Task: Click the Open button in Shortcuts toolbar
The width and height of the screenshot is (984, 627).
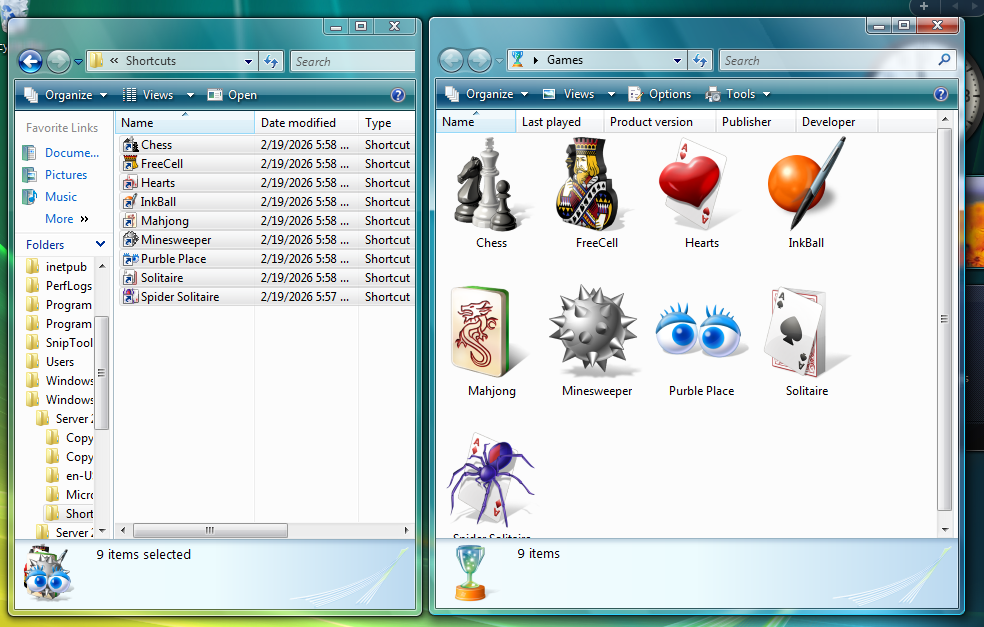Action: 232,95
